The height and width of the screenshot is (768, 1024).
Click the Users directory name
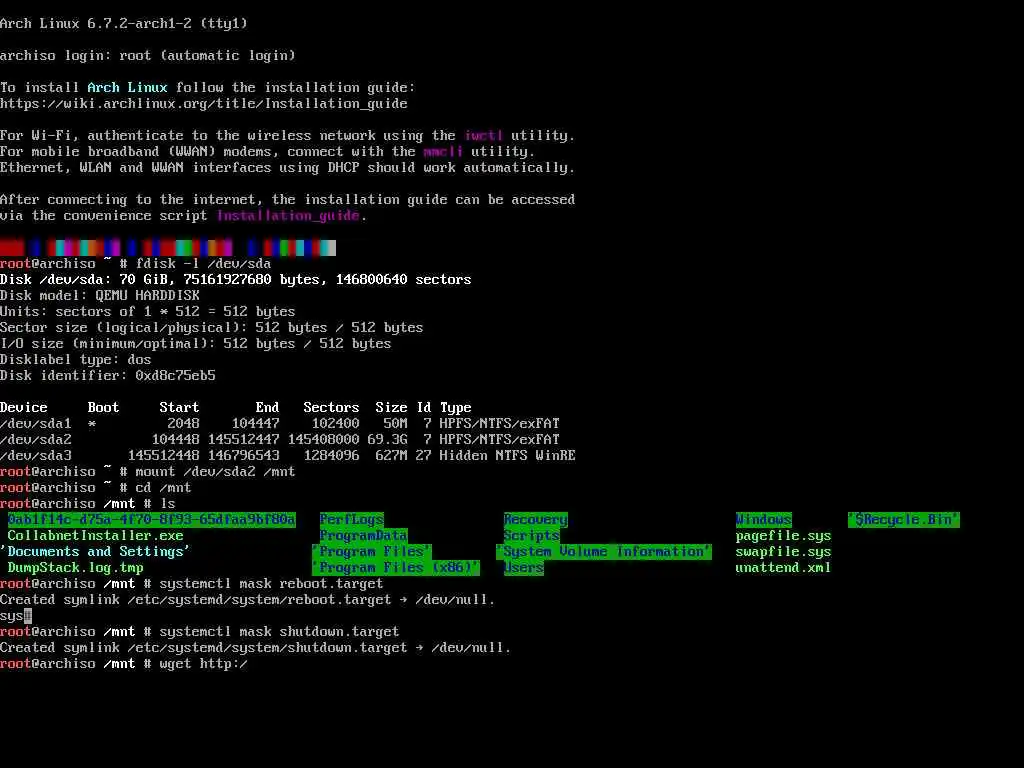pos(524,568)
